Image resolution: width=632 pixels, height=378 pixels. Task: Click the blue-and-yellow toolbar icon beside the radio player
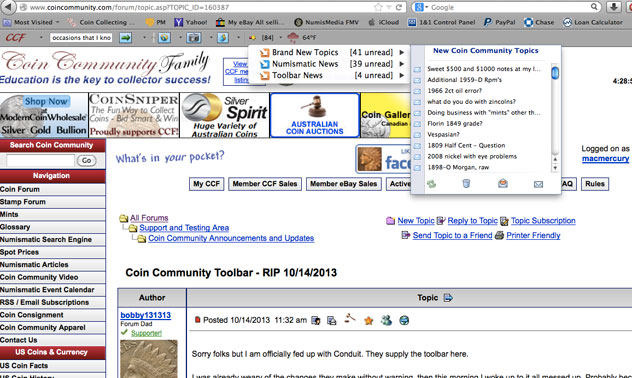(x=223, y=38)
